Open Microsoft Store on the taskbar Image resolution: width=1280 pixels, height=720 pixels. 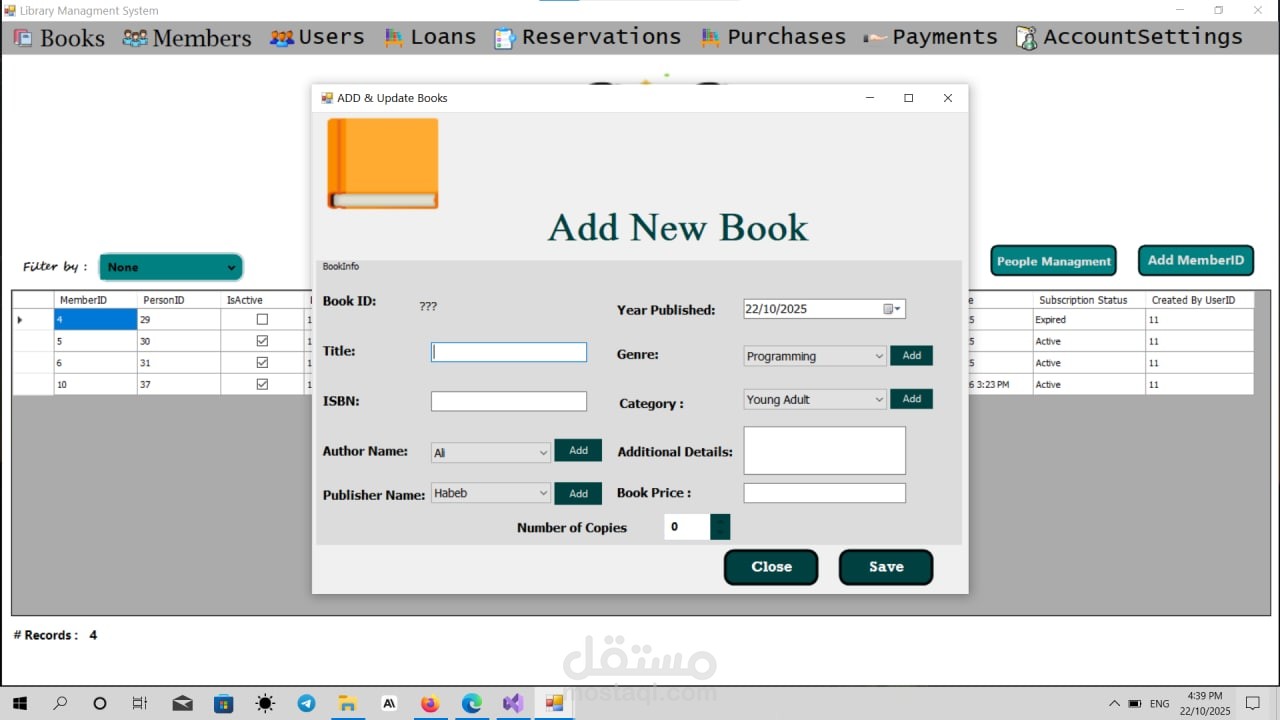223,703
